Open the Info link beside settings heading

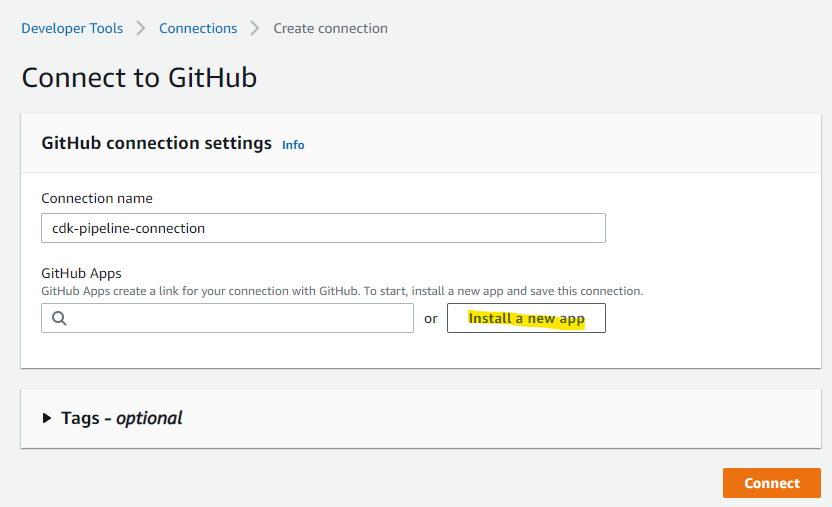click(x=293, y=145)
